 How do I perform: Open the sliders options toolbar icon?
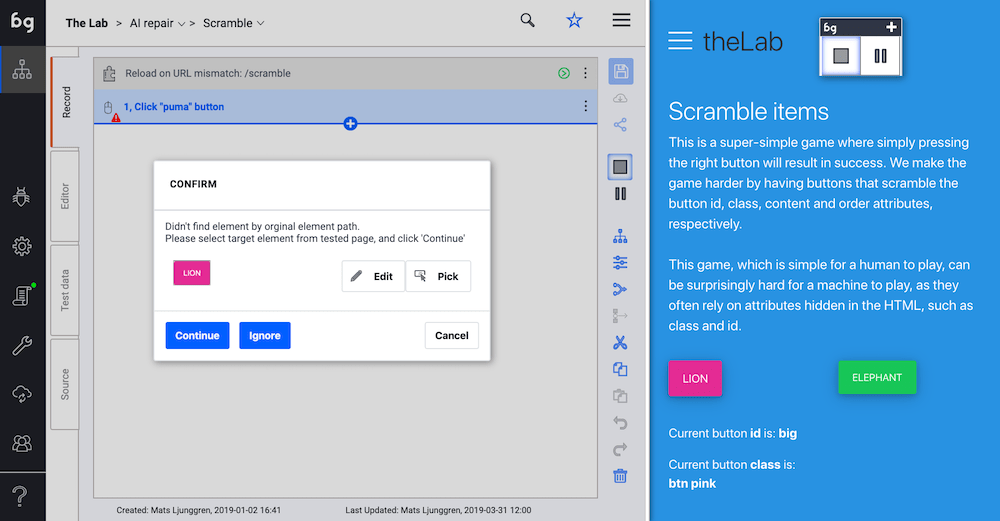[x=620, y=262]
